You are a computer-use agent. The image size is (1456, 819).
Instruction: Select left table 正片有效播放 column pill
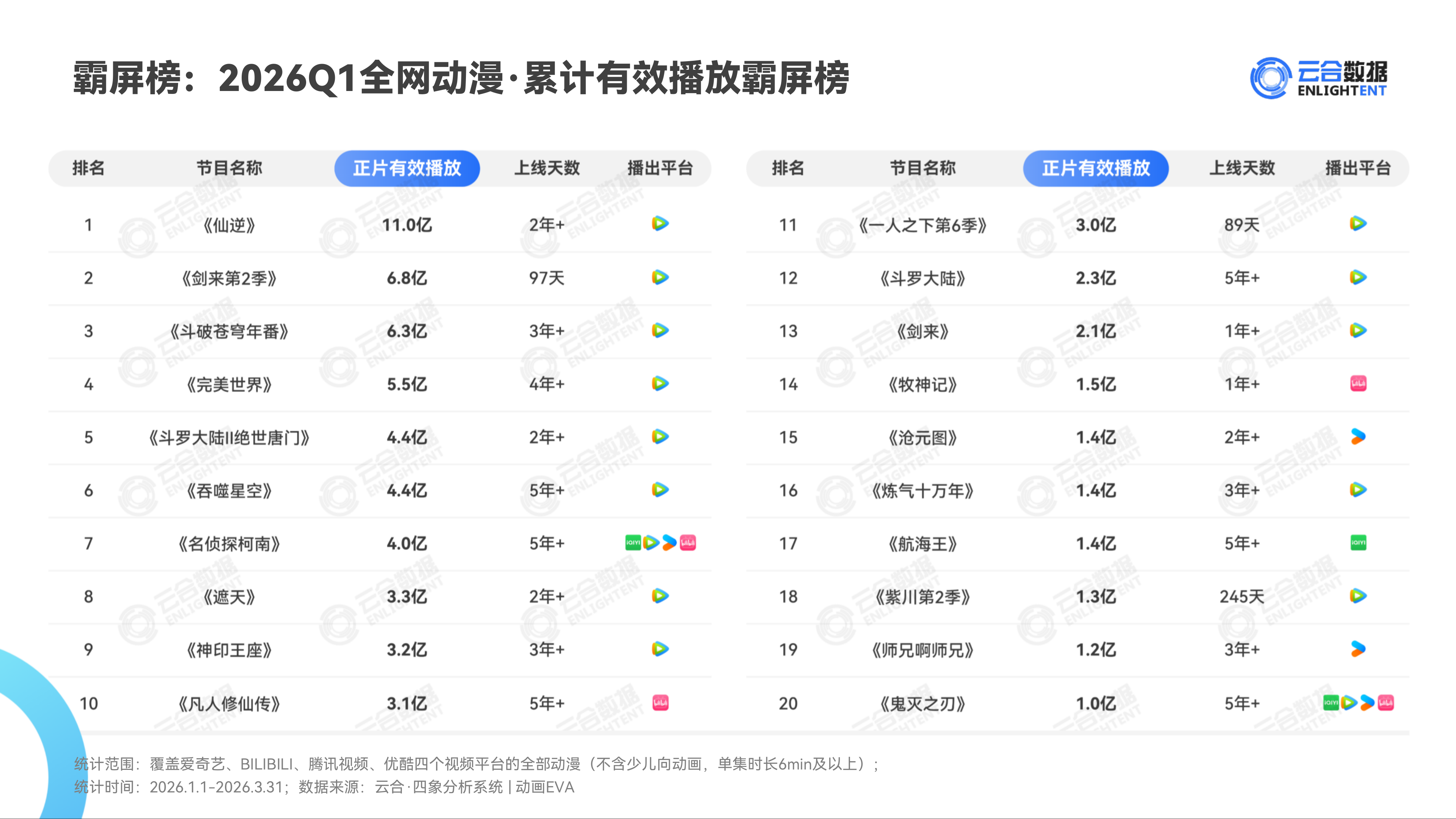[407, 169]
